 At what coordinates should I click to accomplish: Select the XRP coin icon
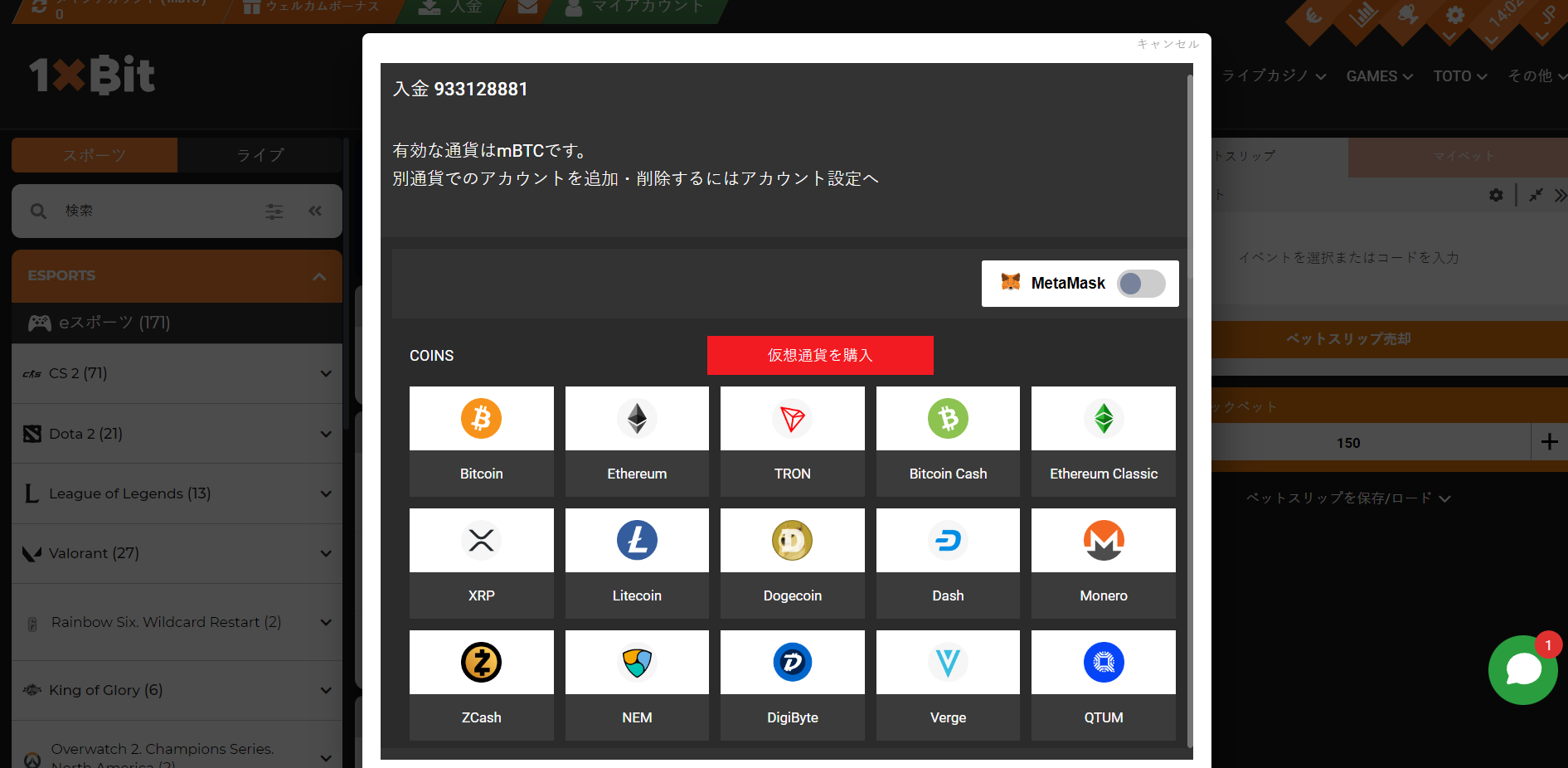481,541
